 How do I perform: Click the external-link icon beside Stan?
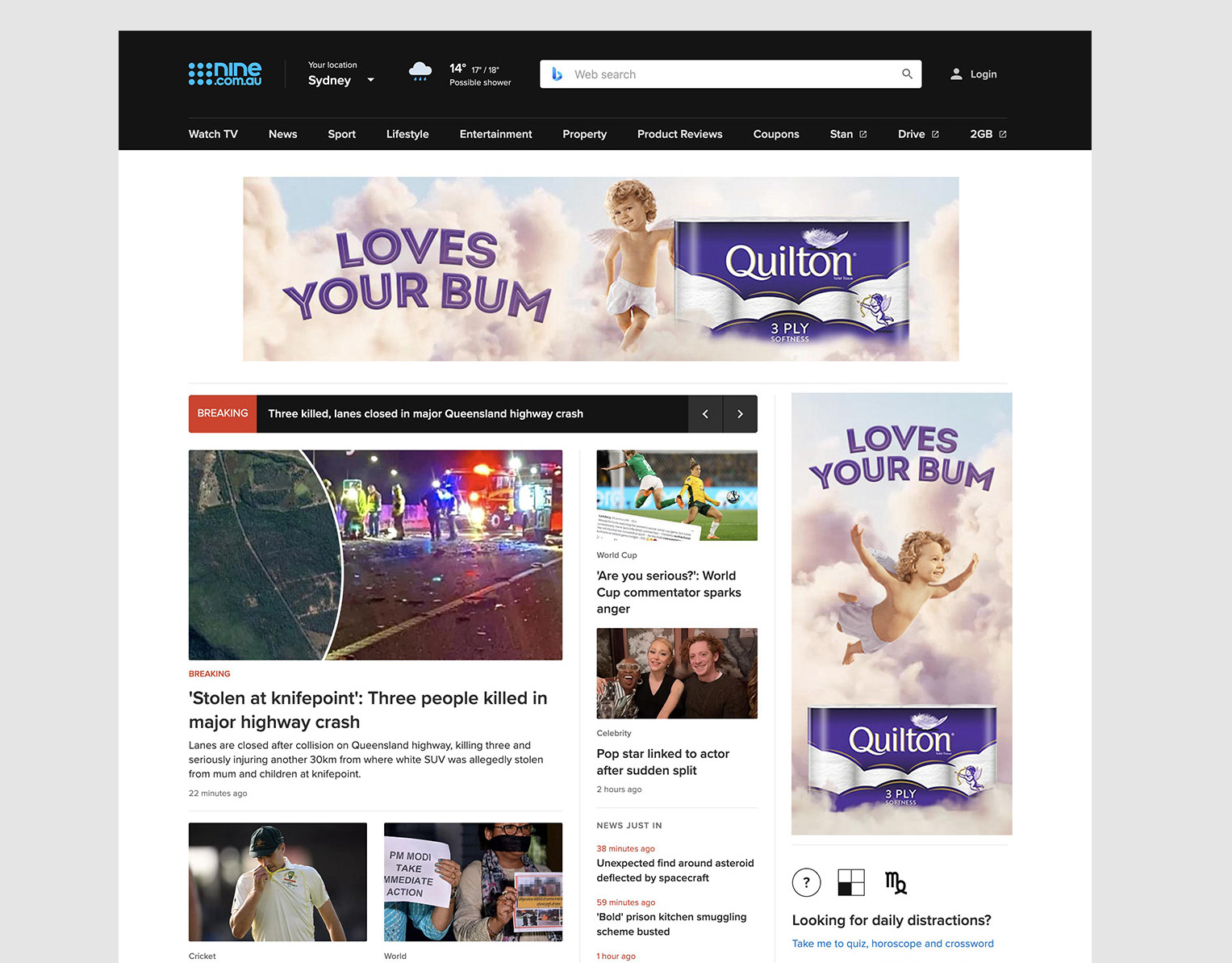point(862,134)
